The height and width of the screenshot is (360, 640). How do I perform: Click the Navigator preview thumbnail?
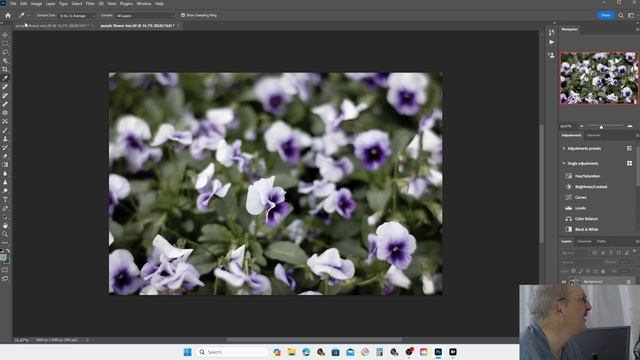(599, 78)
